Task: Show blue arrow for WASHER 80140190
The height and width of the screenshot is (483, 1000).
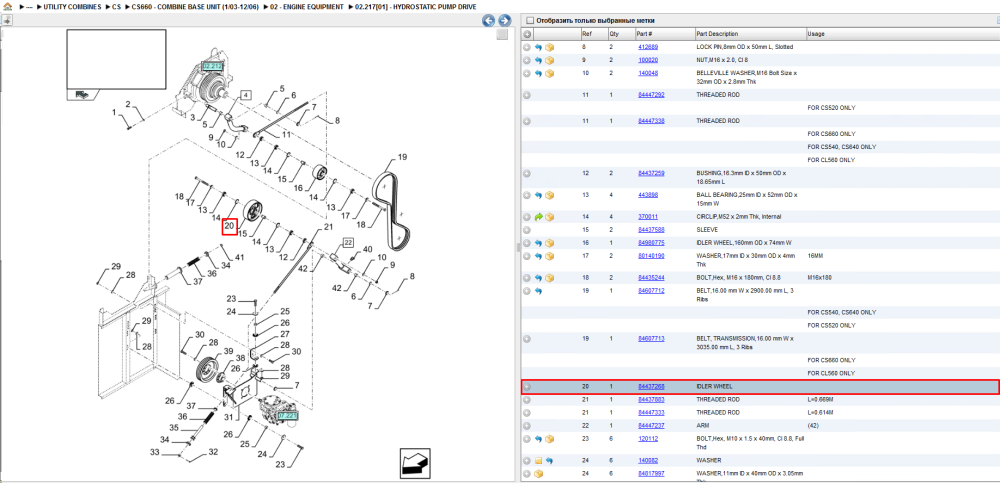Action: [538, 256]
